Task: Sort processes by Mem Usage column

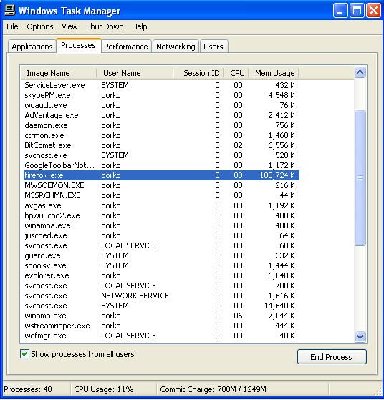Action: click(274, 73)
